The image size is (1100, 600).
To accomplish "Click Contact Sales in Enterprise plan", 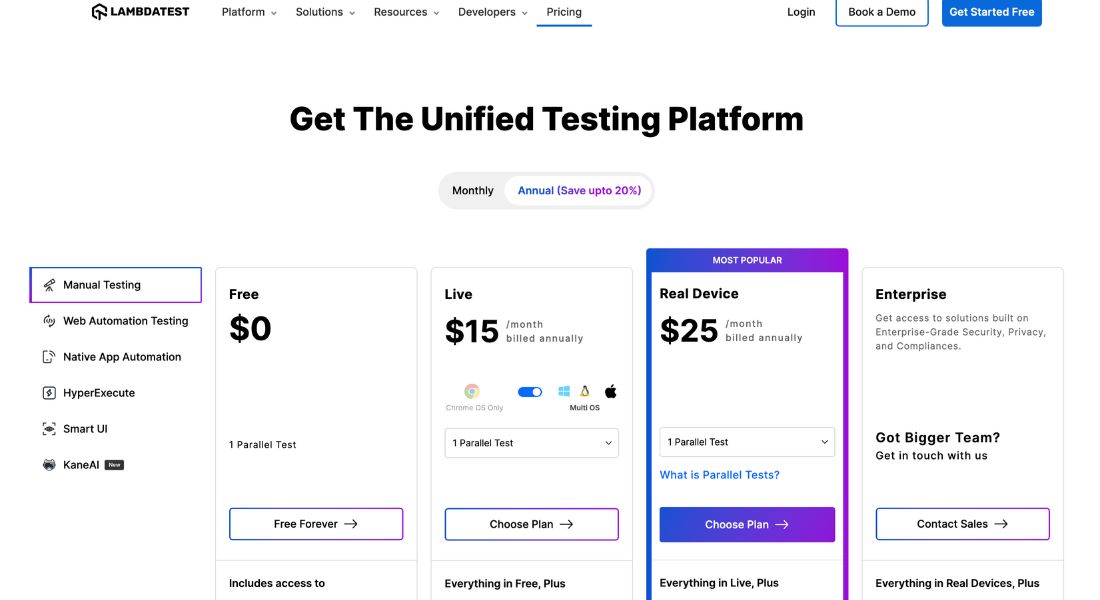I will [962, 524].
